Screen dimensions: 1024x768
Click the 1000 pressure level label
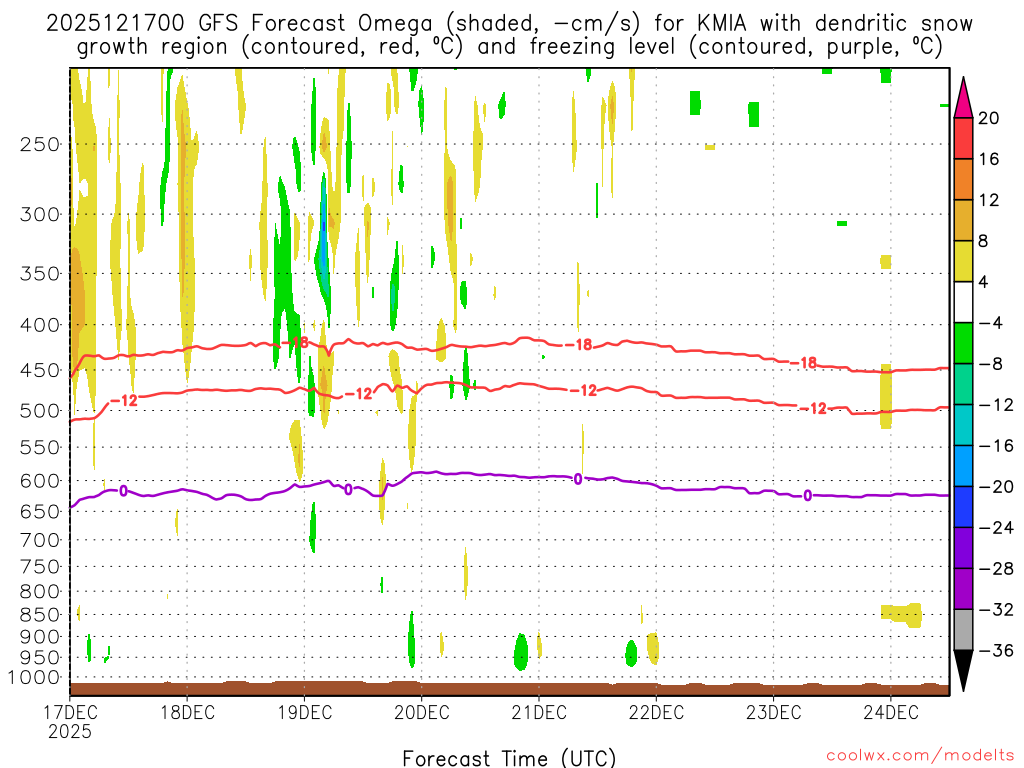pyautogui.click(x=34, y=677)
